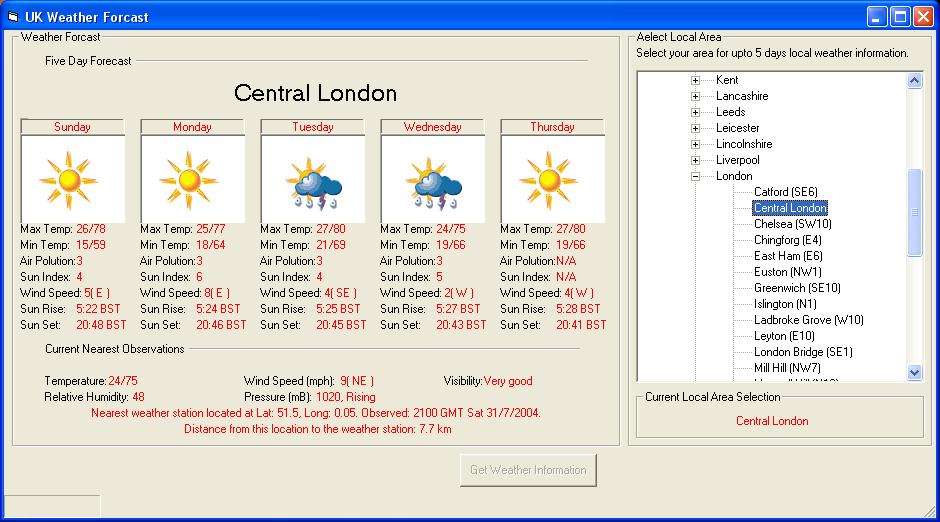Image resolution: width=940 pixels, height=522 pixels.
Task: Select Catford (SE6) in the list
Action: [785, 192]
